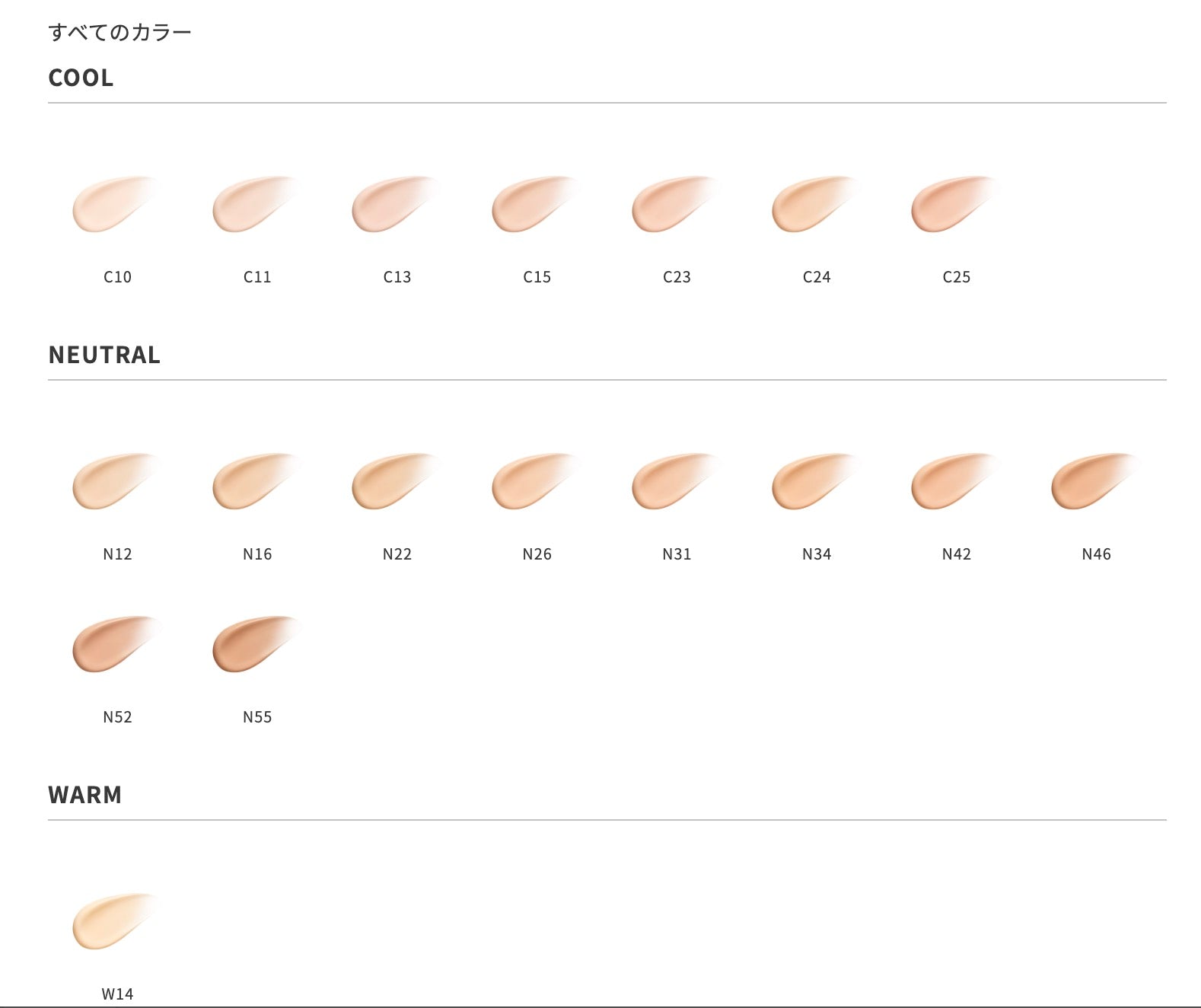1201x1008 pixels.
Task: Choose the N42 shade swatch
Action: tap(949, 483)
